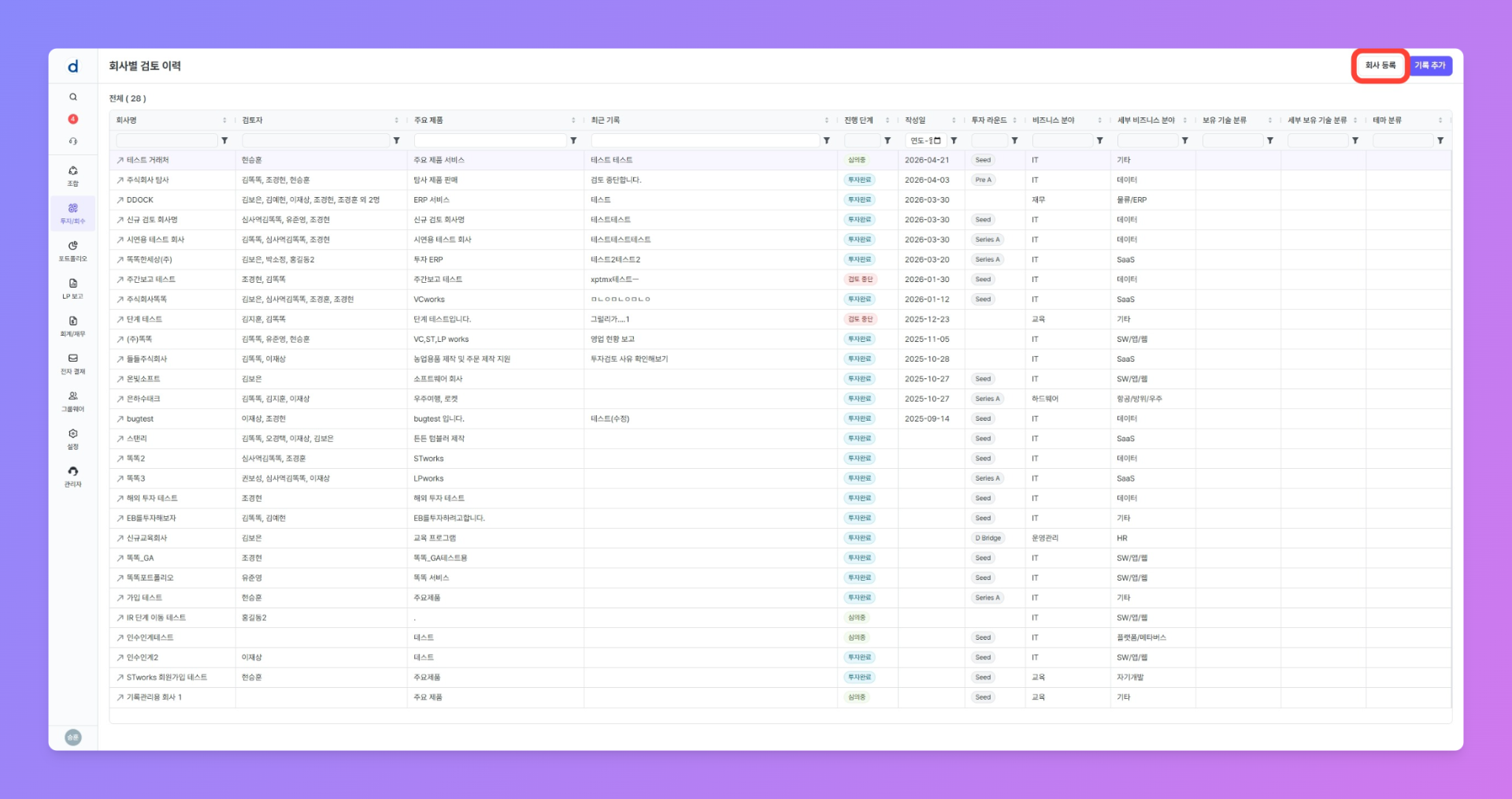Open the 조합 sidebar menu

pyautogui.click(x=72, y=176)
